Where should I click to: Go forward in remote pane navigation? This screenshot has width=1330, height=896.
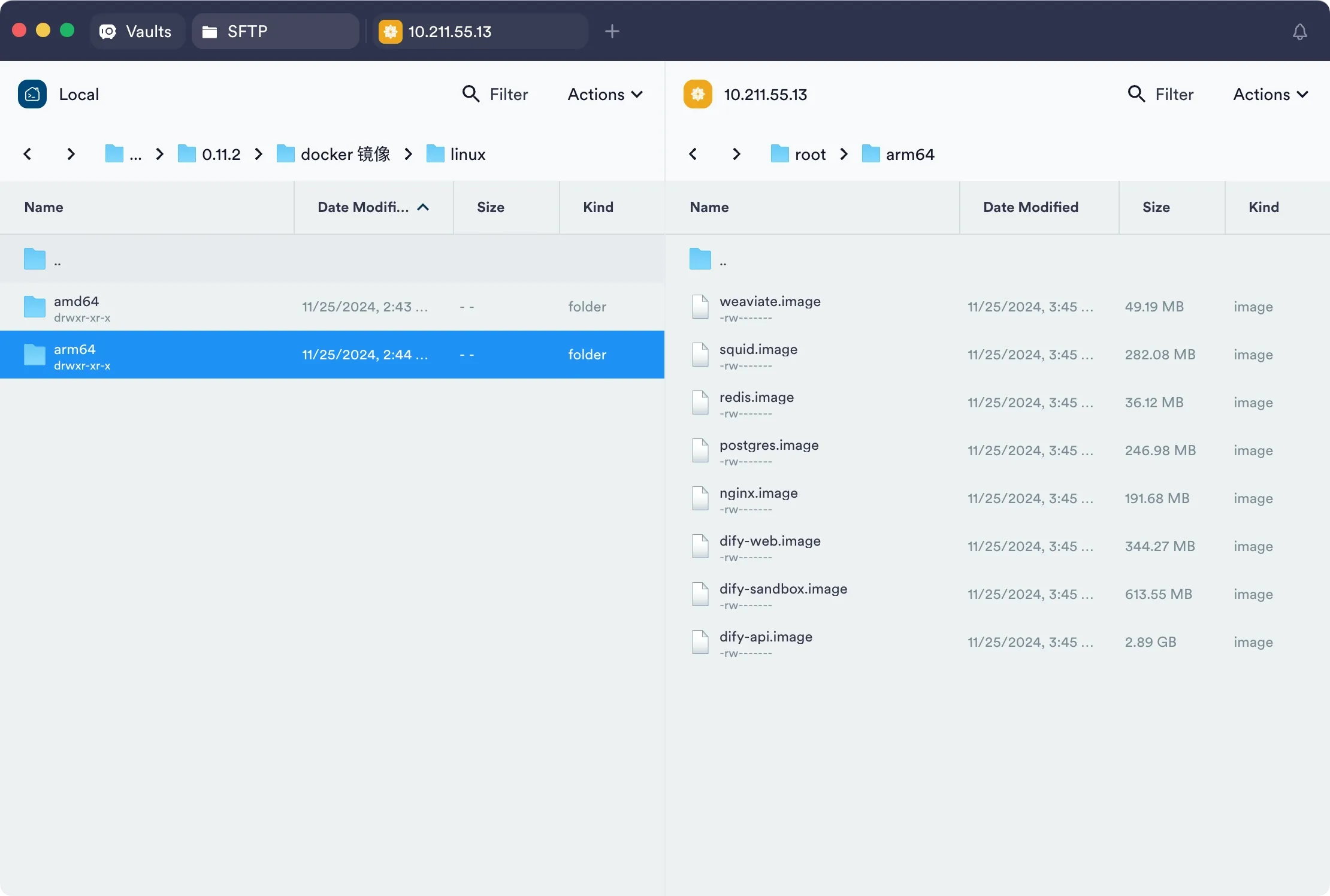[x=736, y=154]
